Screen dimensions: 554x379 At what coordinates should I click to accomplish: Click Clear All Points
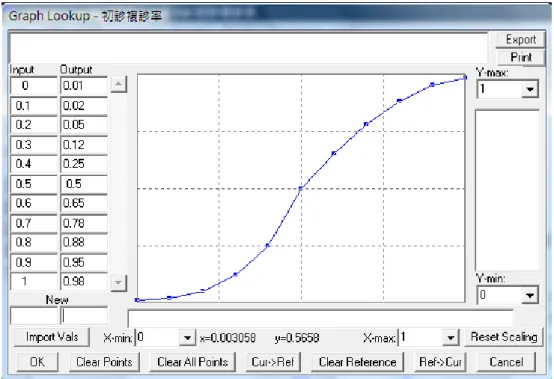193,362
